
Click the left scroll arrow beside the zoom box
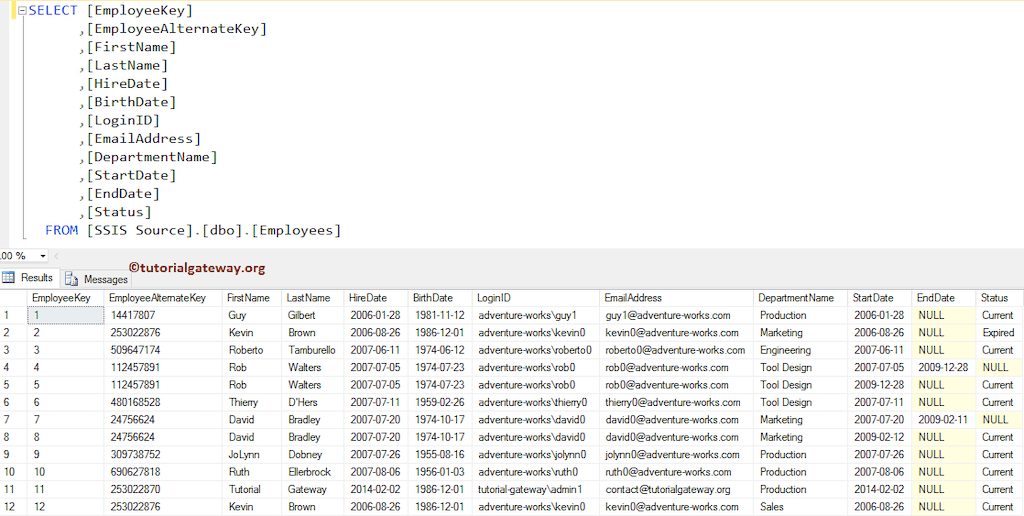point(56,256)
